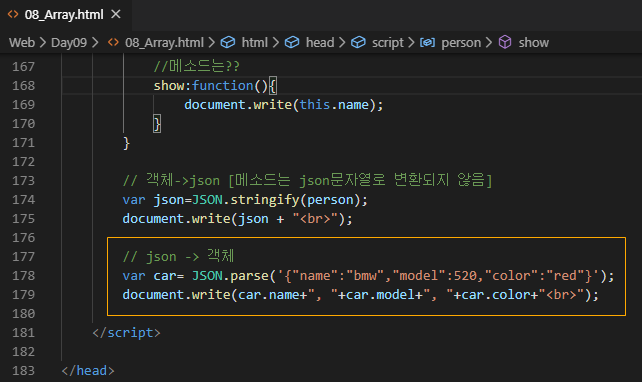Expand breadcrumb chevron after Web
This screenshot has width=642, height=382.
pyautogui.click(x=43, y=43)
